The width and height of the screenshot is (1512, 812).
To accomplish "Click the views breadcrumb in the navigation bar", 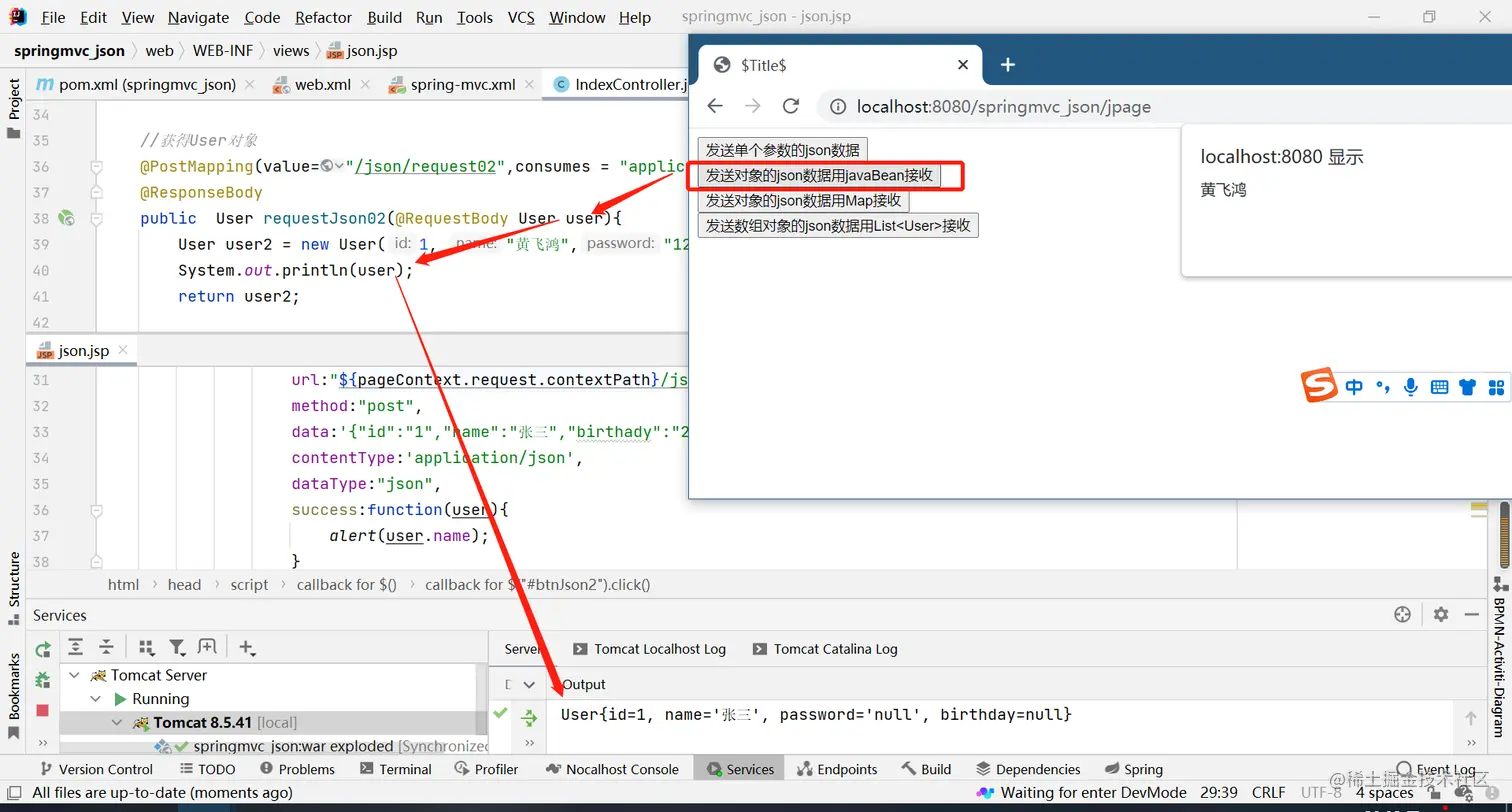I will pyautogui.click(x=291, y=50).
